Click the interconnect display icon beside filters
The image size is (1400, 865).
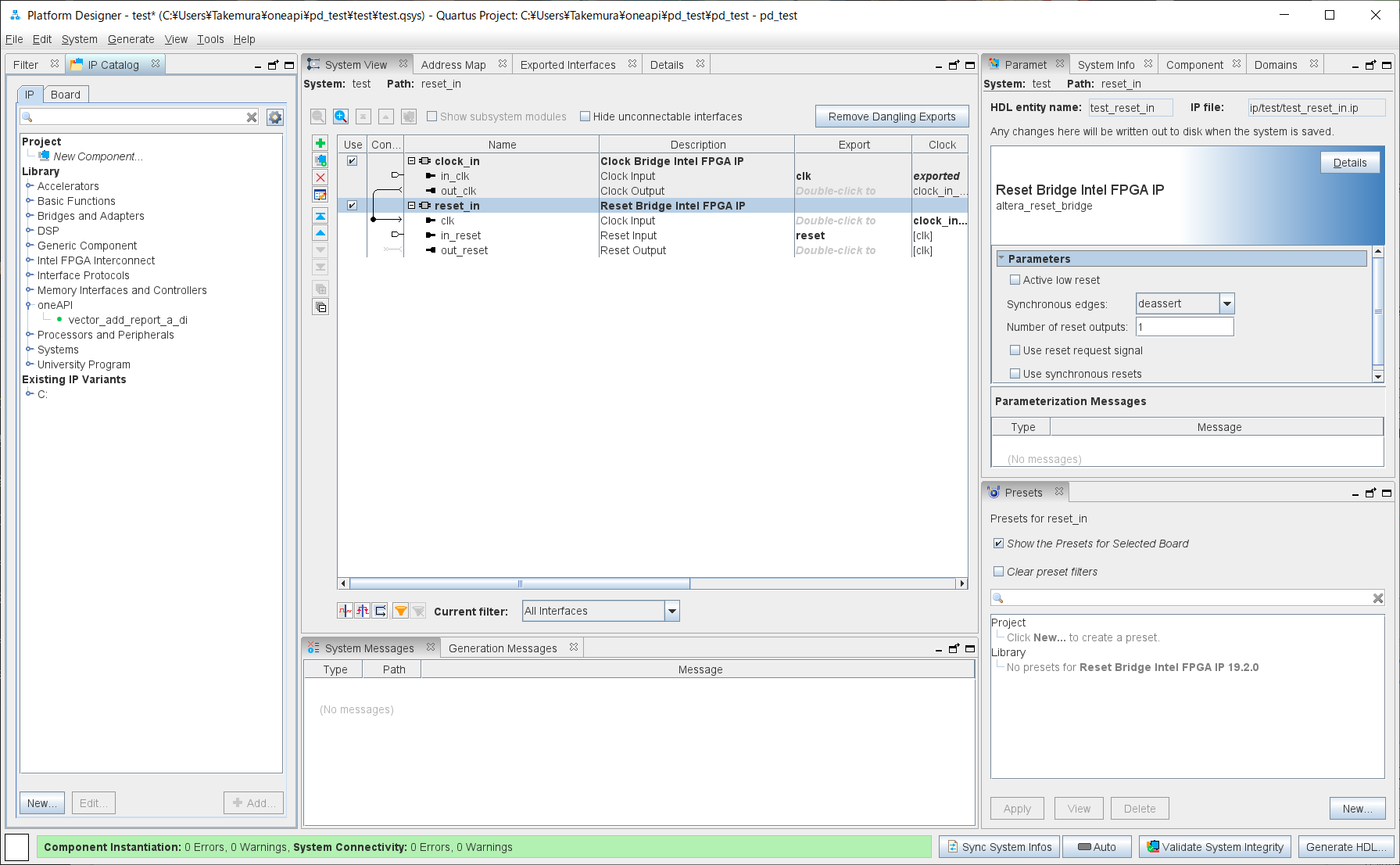[x=381, y=611]
